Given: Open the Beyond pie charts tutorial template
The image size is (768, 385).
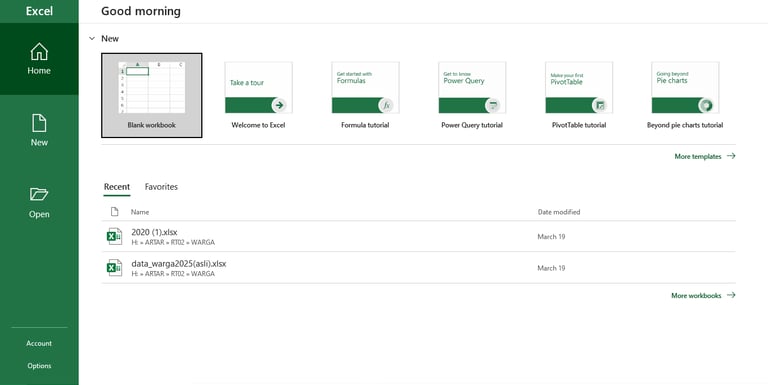Looking at the screenshot, I should (x=685, y=96).
